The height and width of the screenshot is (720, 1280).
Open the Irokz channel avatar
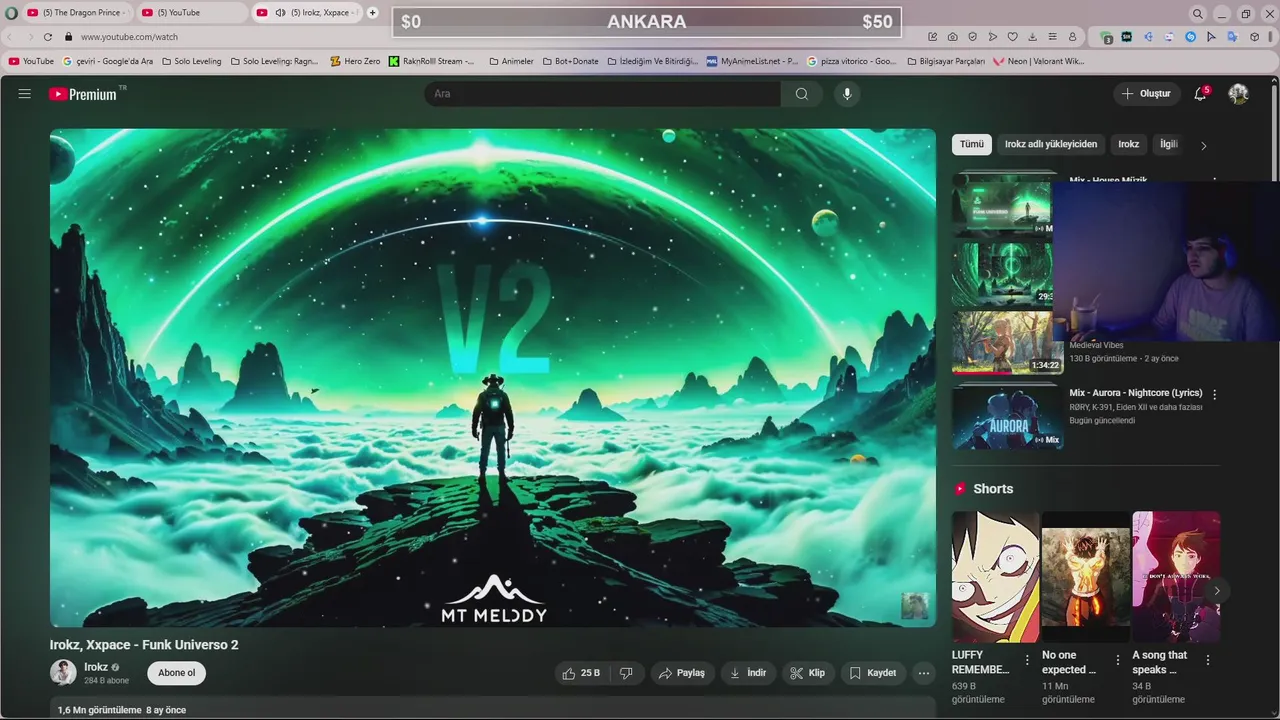pos(63,672)
